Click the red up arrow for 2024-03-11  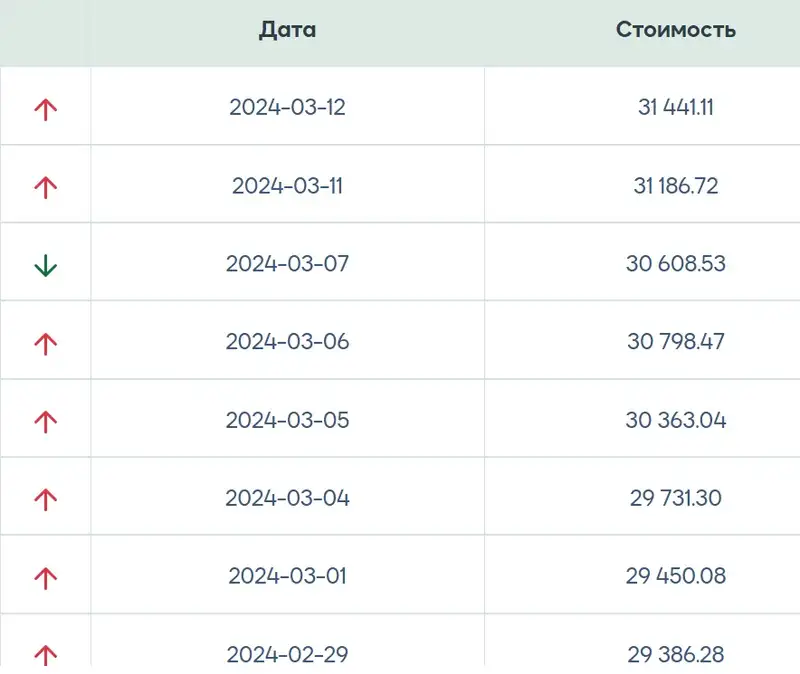pyautogui.click(x=46, y=186)
